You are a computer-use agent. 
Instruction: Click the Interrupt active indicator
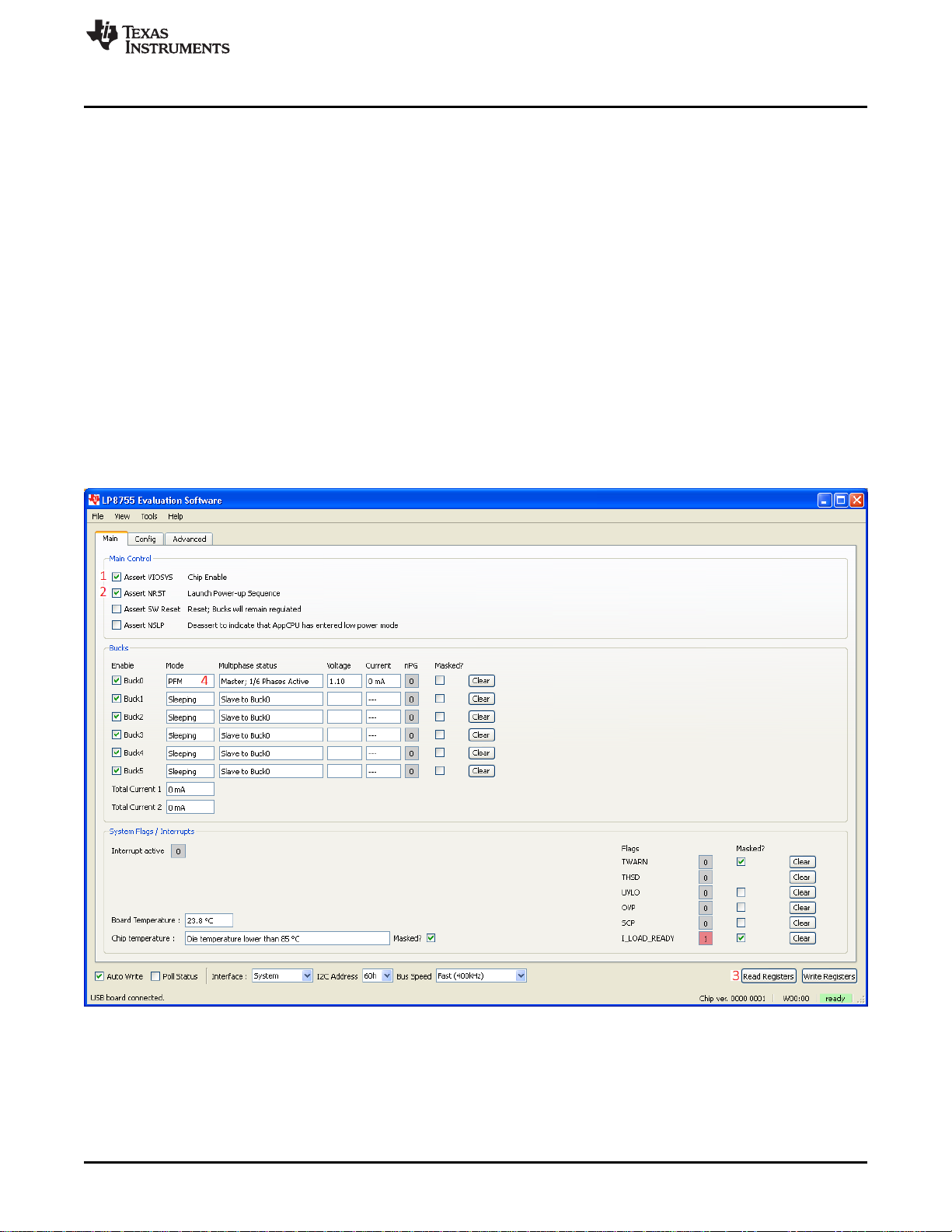178,851
